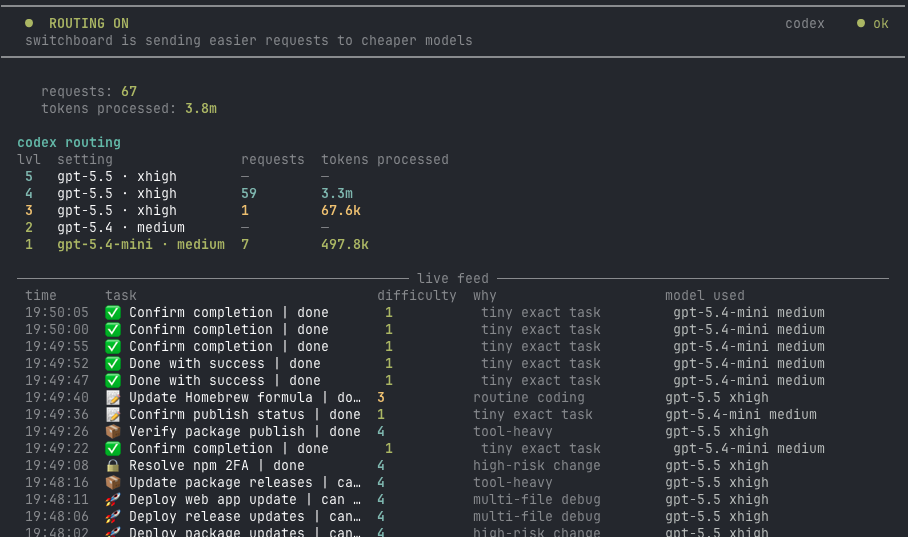Click the Resolve npm 2FA task text
The image size is (908, 537).
217,466
